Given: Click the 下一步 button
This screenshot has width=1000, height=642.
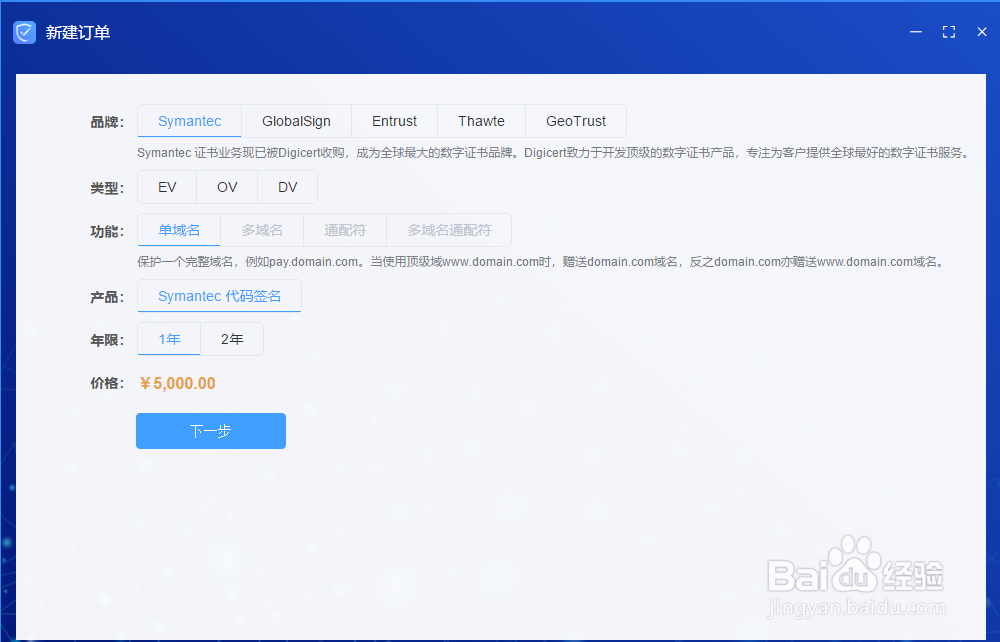Looking at the screenshot, I should click(211, 431).
